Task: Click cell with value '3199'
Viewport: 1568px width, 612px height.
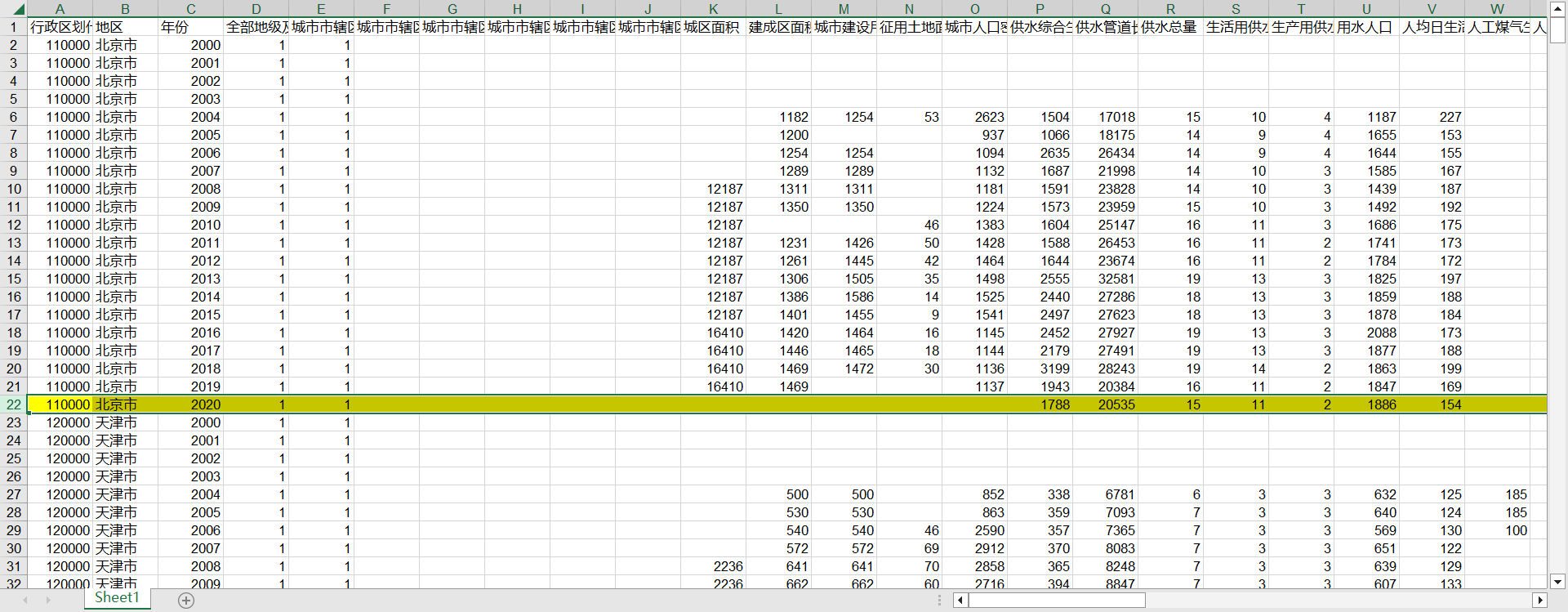Action: click(1040, 369)
